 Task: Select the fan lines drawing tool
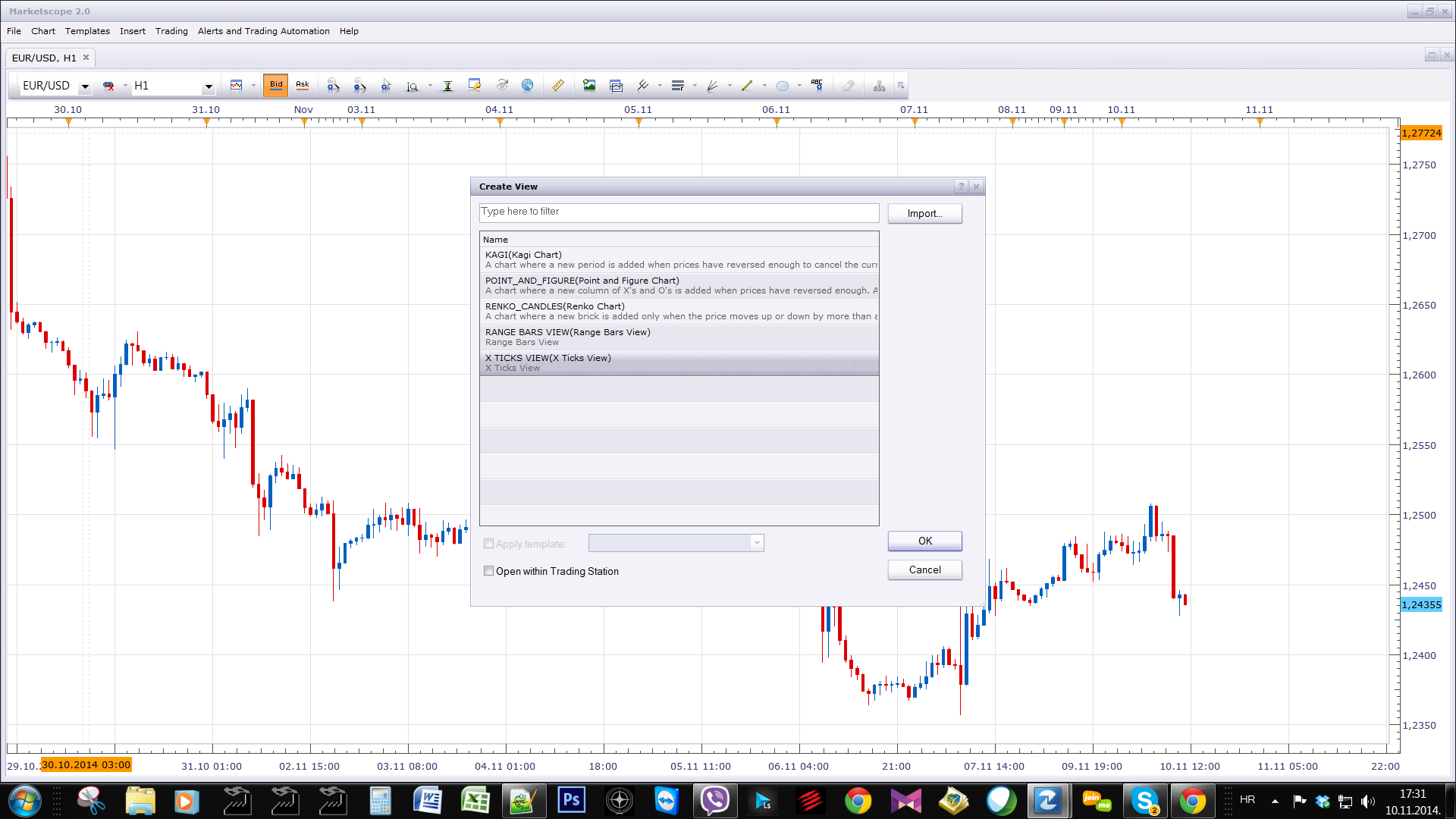(x=712, y=86)
